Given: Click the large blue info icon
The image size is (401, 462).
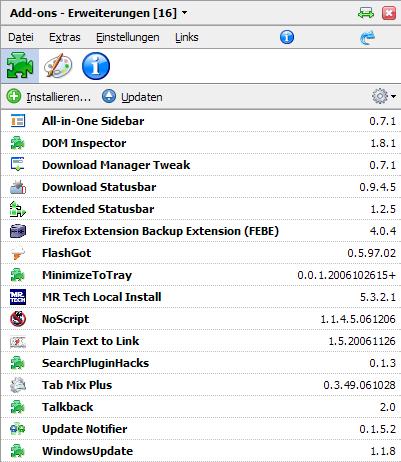Looking at the screenshot, I should (x=96, y=66).
